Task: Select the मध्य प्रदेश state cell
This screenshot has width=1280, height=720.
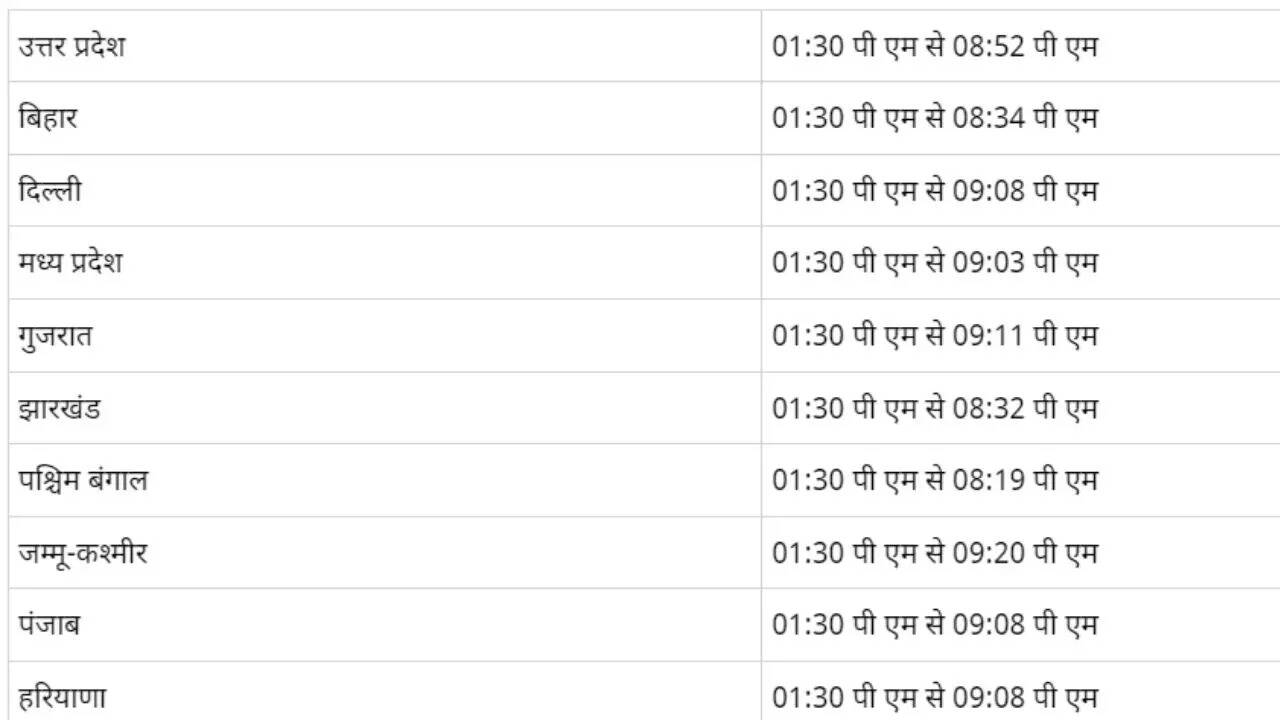Action: 71,262
